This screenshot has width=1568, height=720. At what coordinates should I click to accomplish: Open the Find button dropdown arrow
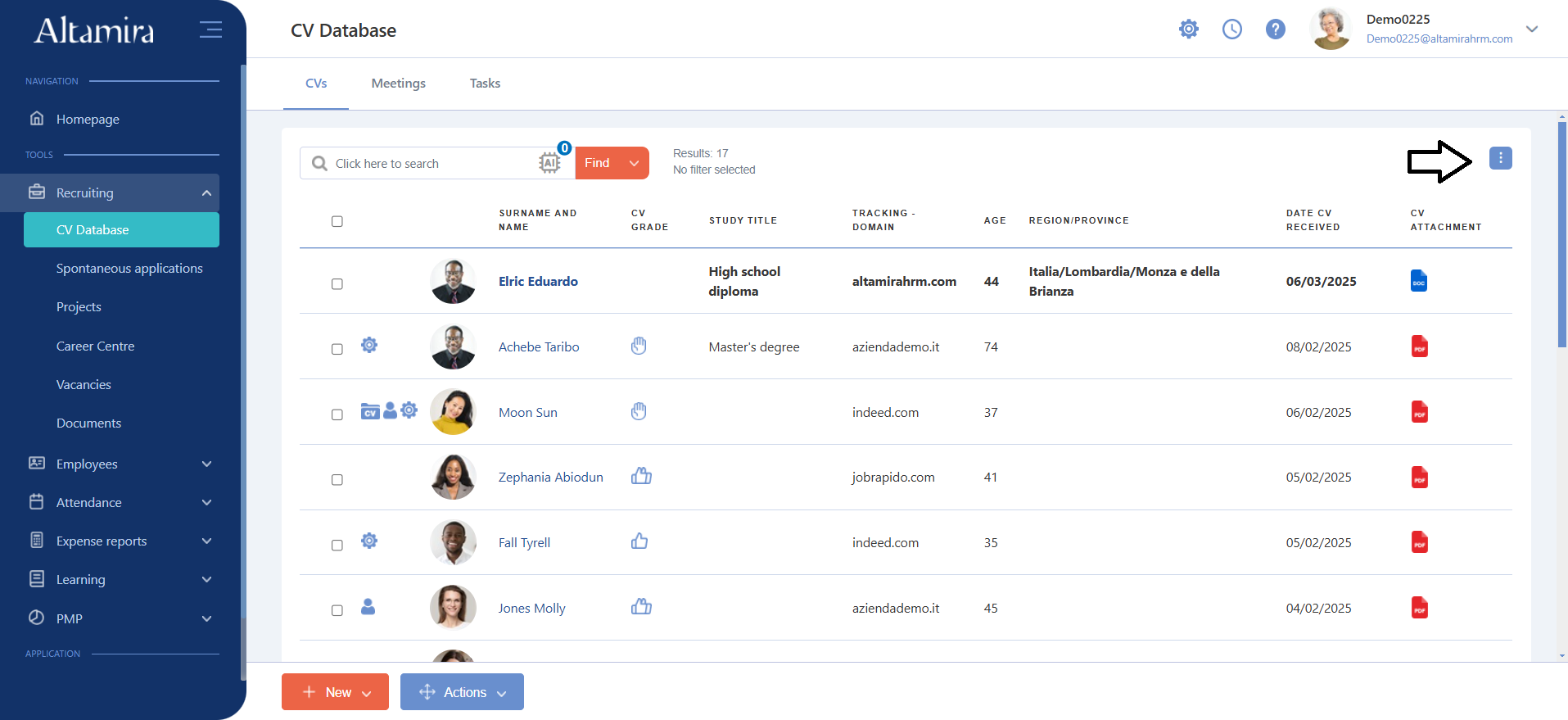[x=634, y=163]
